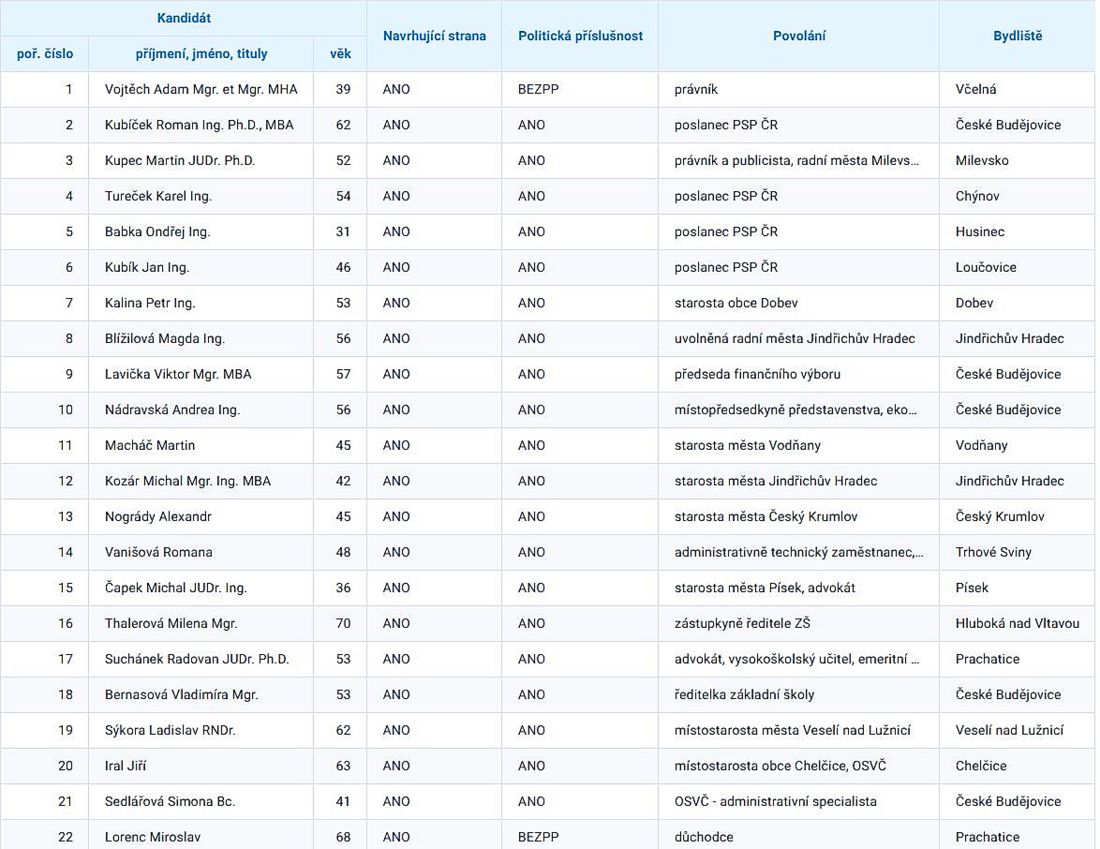This screenshot has height=849, width=1100.
Task: Select the 'věk' column header
Action: 340,54
